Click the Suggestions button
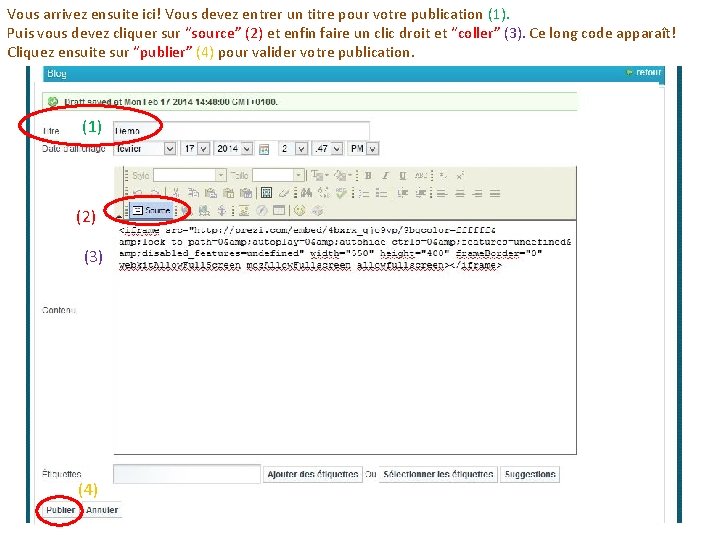 [530, 474]
